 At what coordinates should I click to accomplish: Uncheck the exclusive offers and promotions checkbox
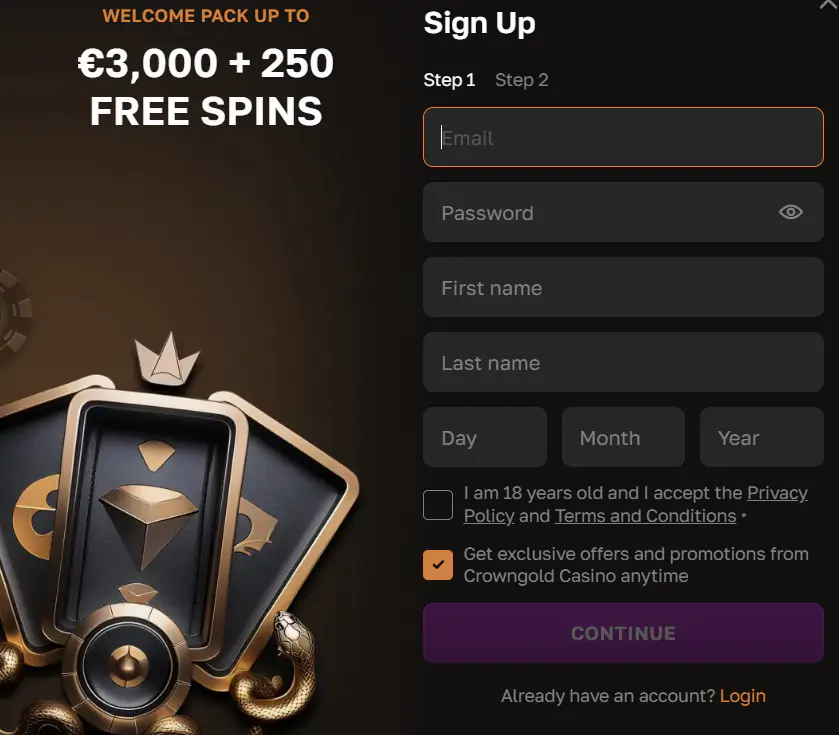(x=438, y=565)
